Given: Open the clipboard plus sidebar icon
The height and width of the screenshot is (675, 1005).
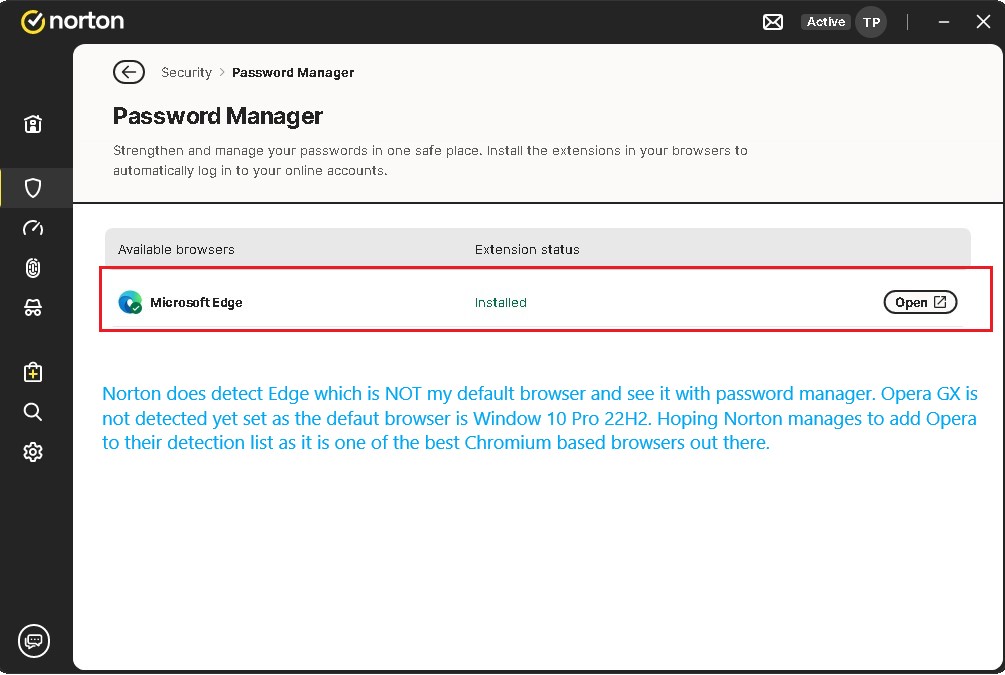Looking at the screenshot, I should [x=33, y=372].
